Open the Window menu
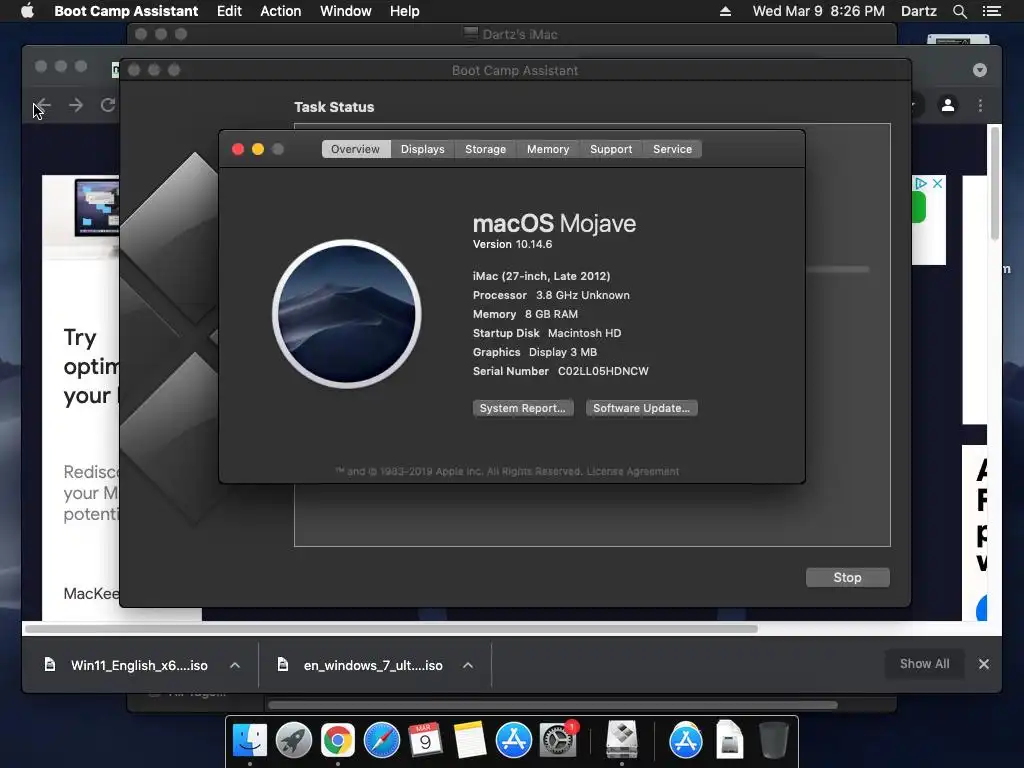Image resolution: width=1024 pixels, height=768 pixels. click(345, 11)
